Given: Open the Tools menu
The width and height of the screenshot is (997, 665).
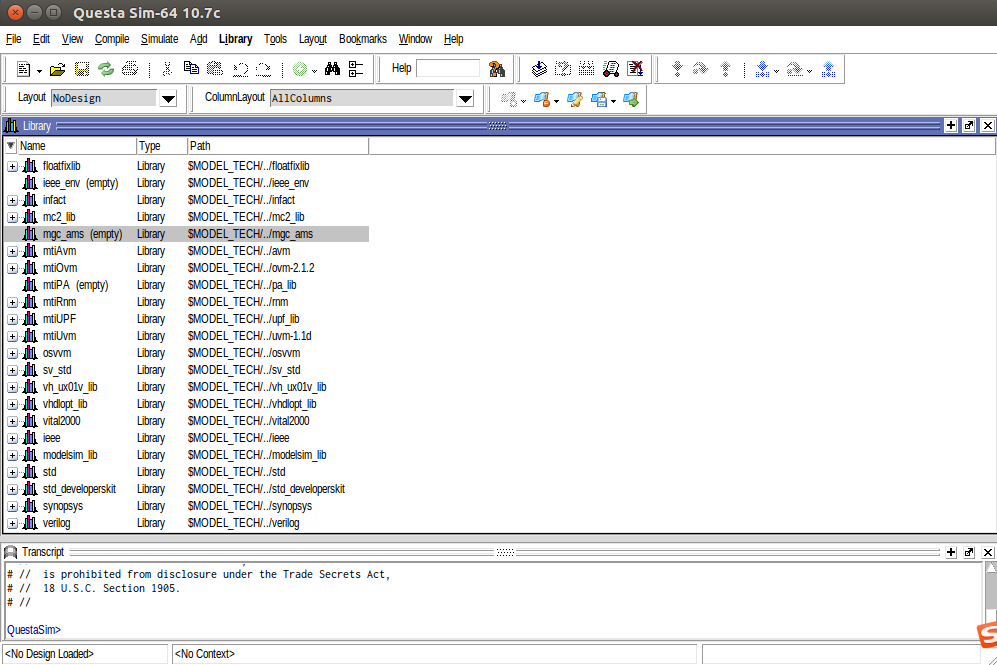Looking at the screenshot, I should click(x=275, y=39).
